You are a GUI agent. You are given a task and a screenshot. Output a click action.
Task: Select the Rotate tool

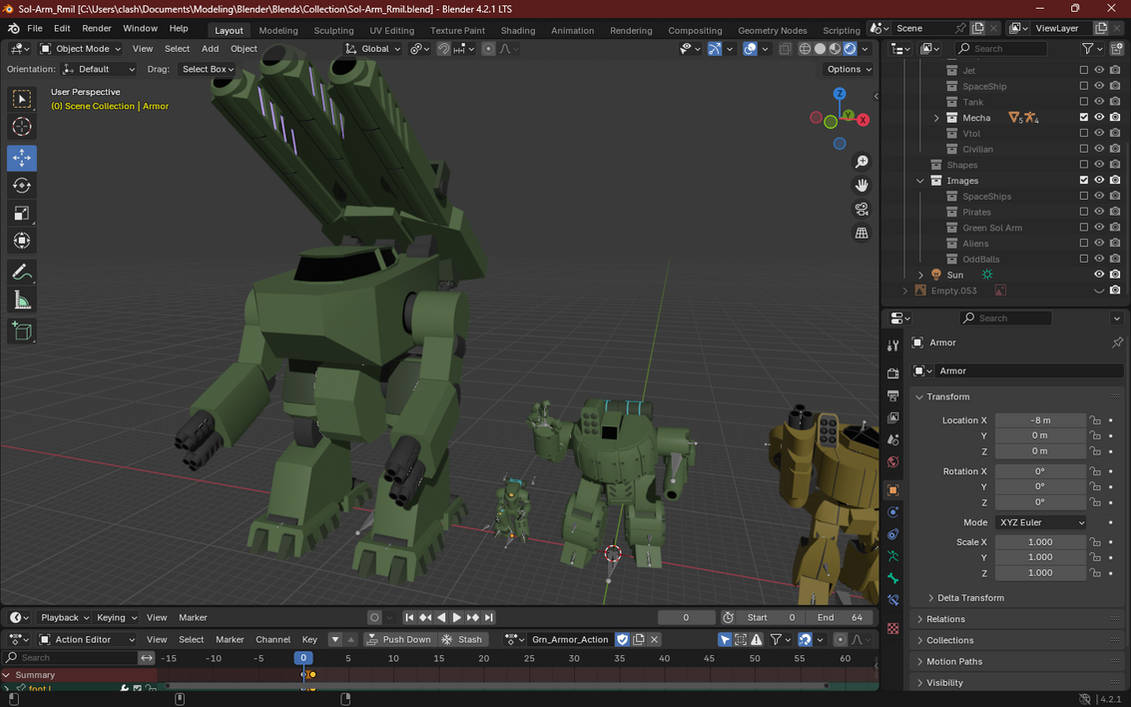coord(21,185)
